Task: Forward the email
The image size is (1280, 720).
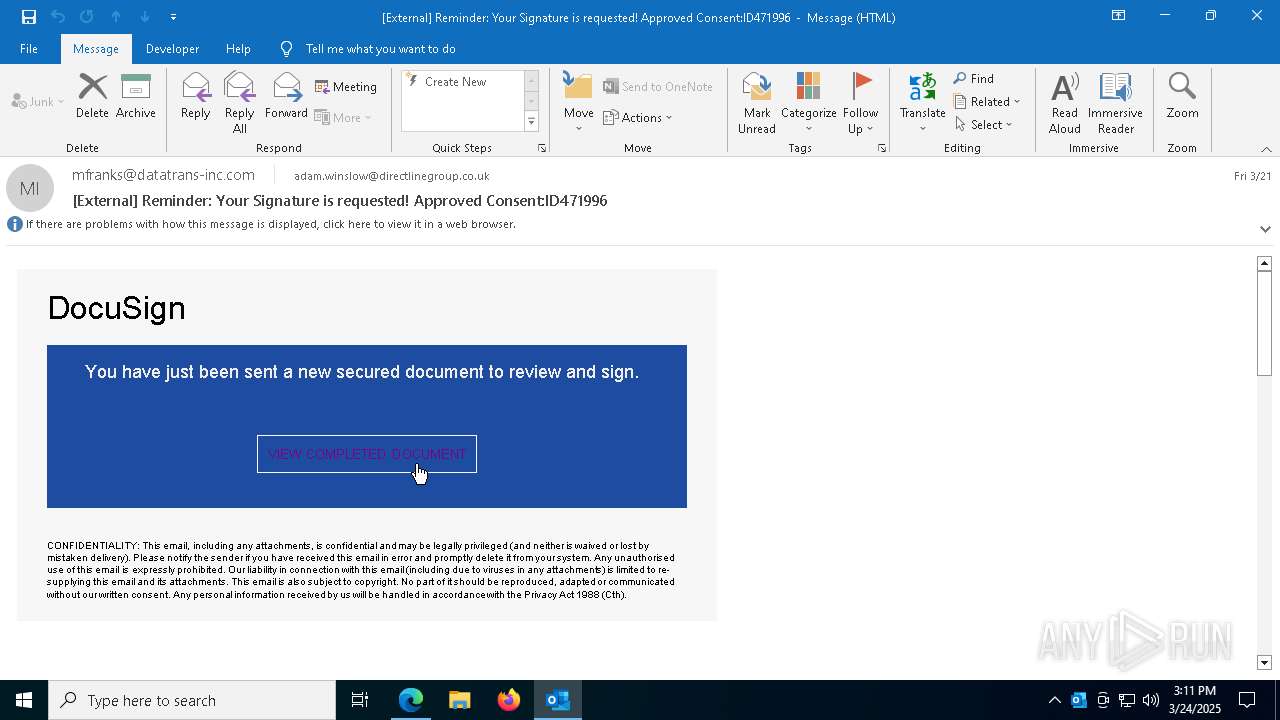Action: coord(286,96)
